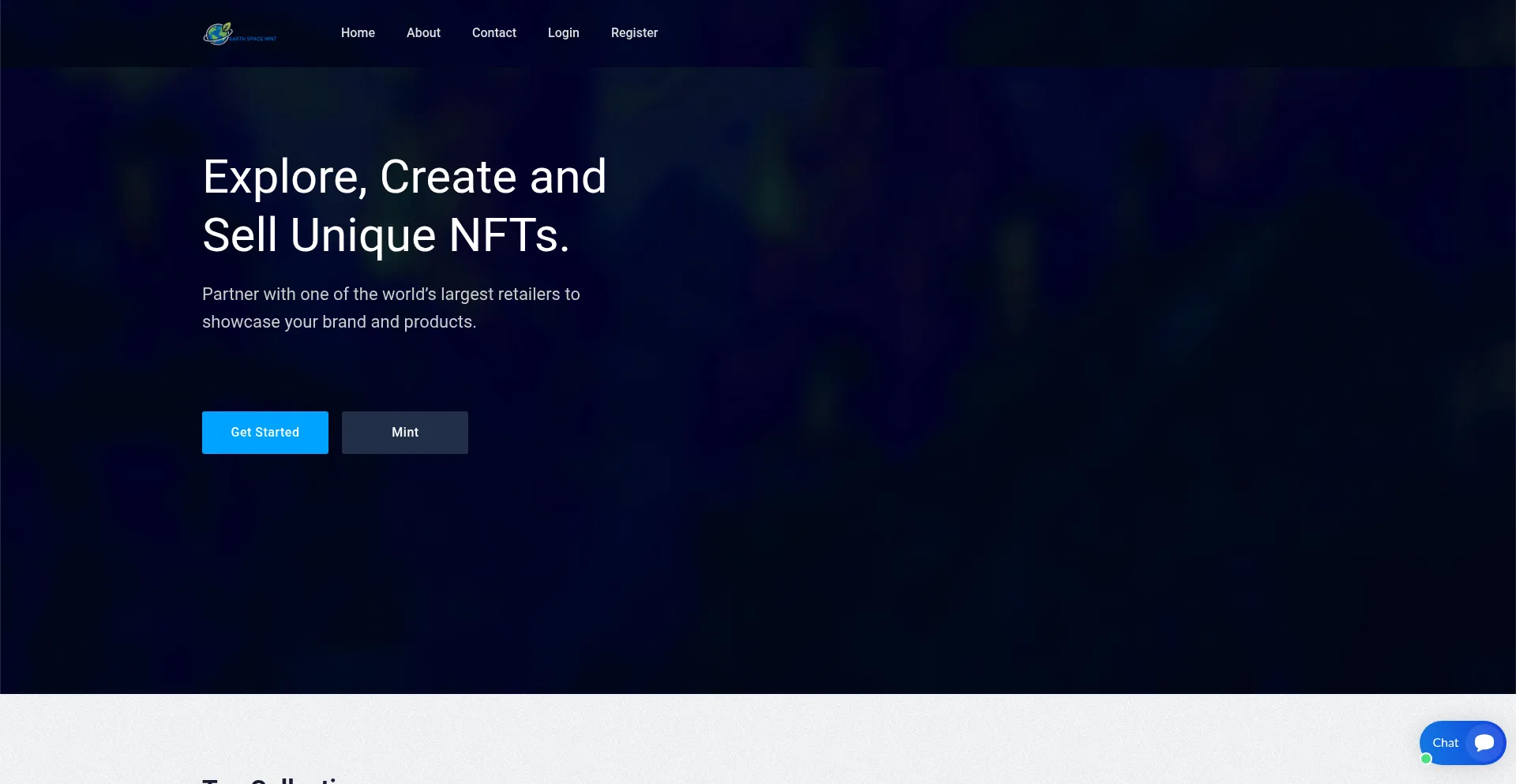Click the Mint button

click(x=405, y=433)
